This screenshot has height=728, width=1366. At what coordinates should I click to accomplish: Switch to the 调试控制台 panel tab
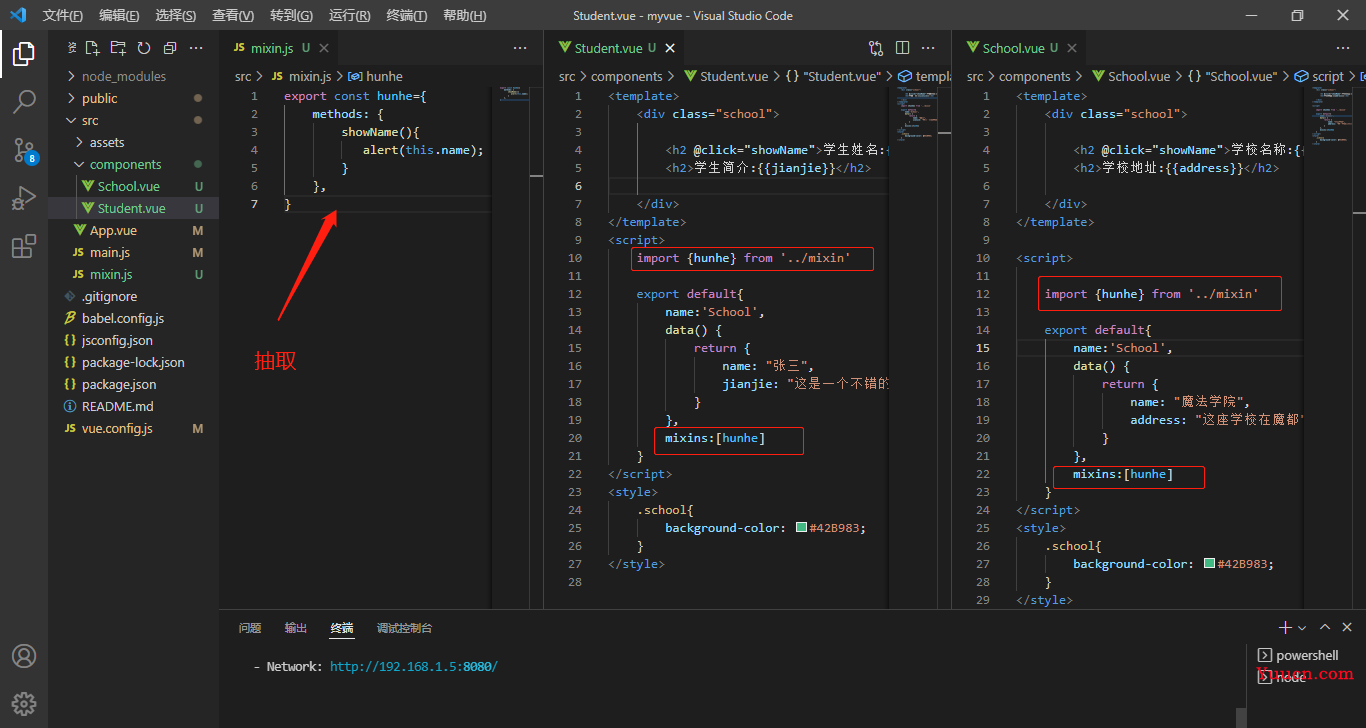pyautogui.click(x=405, y=628)
